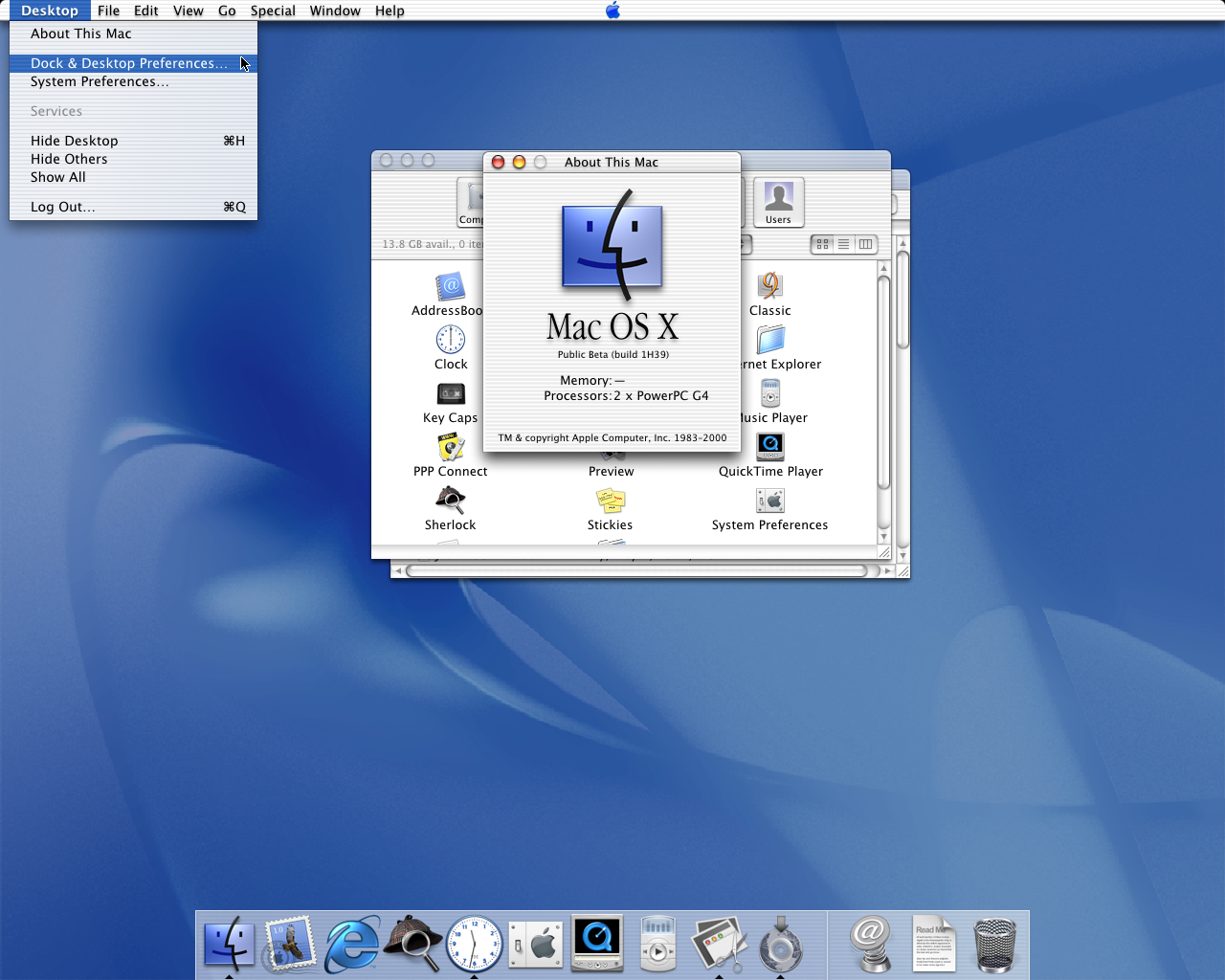This screenshot has width=1225, height=980.
Task: Click the front Finder window's scroll-down arrow
Action: click(883, 537)
